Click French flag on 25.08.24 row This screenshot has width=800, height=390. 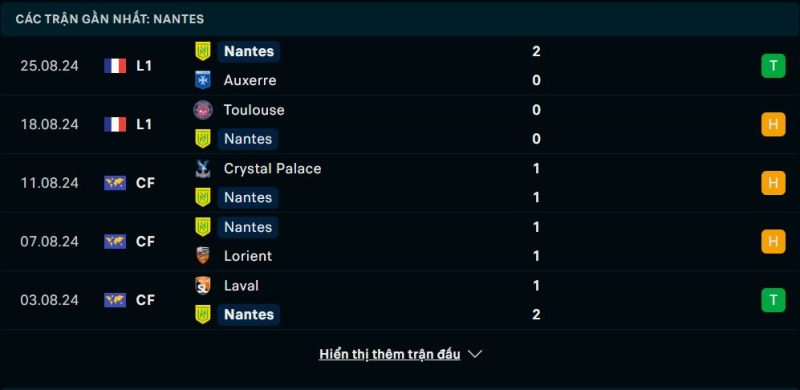click(115, 66)
